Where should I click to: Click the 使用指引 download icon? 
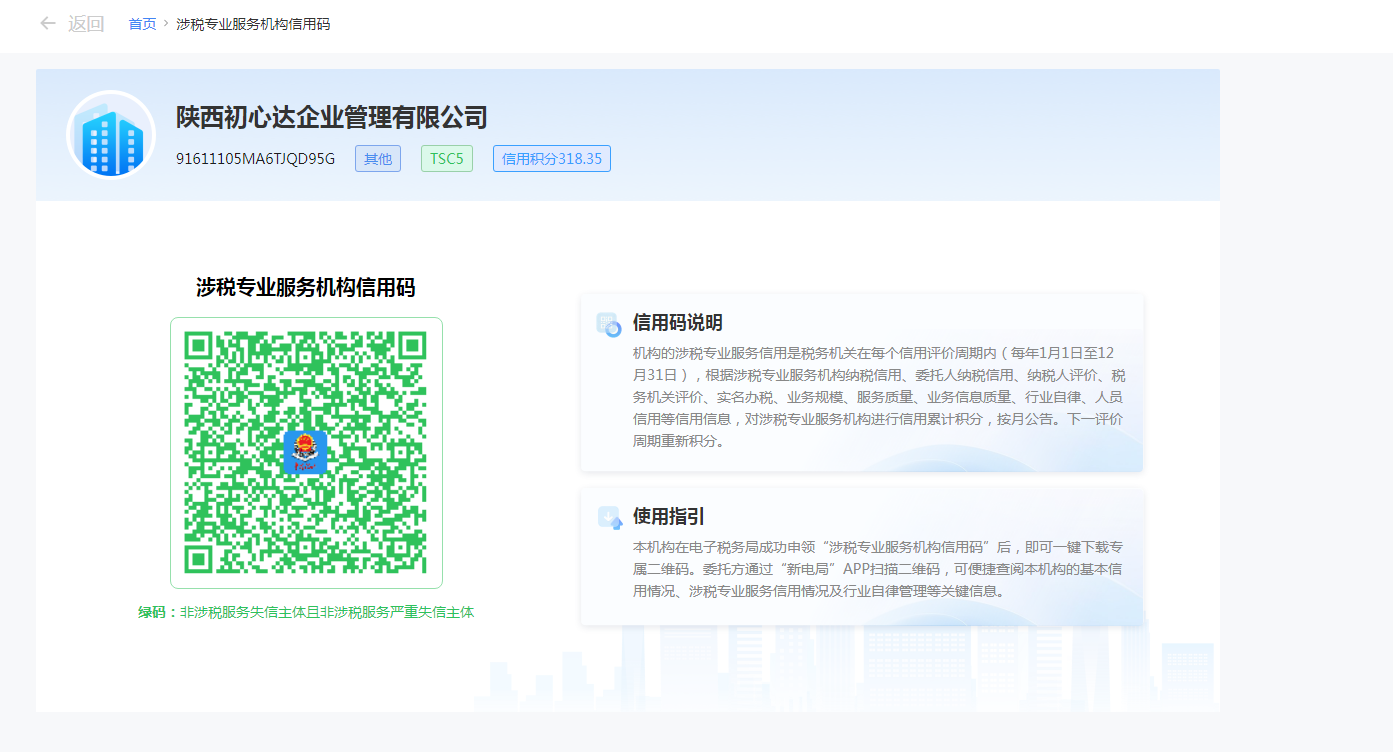click(609, 517)
